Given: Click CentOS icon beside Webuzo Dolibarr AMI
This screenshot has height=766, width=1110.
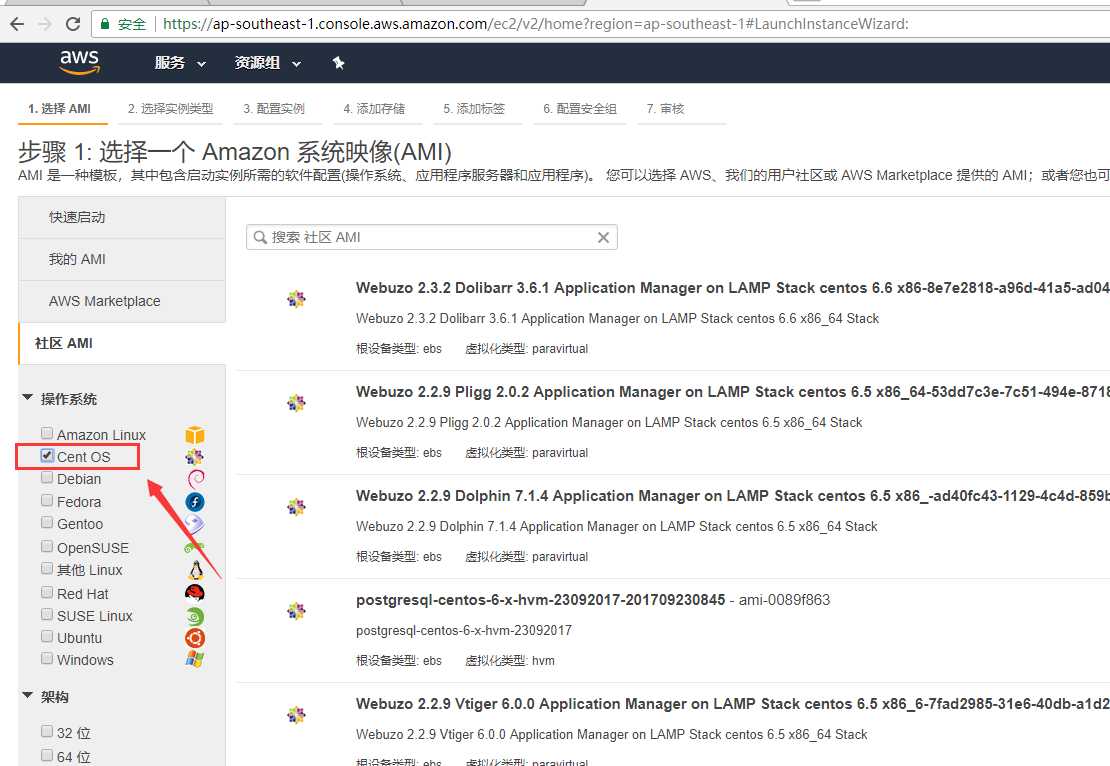Looking at the screenshot, I should pos(296,299).
